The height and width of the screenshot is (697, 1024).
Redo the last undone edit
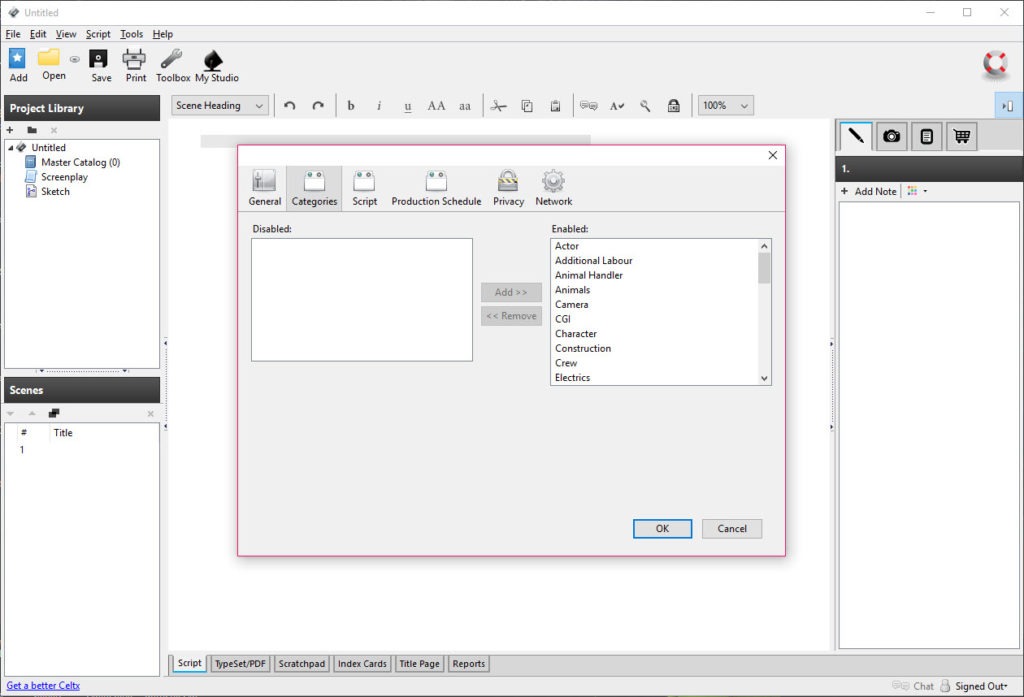click(x=318, y=106)
